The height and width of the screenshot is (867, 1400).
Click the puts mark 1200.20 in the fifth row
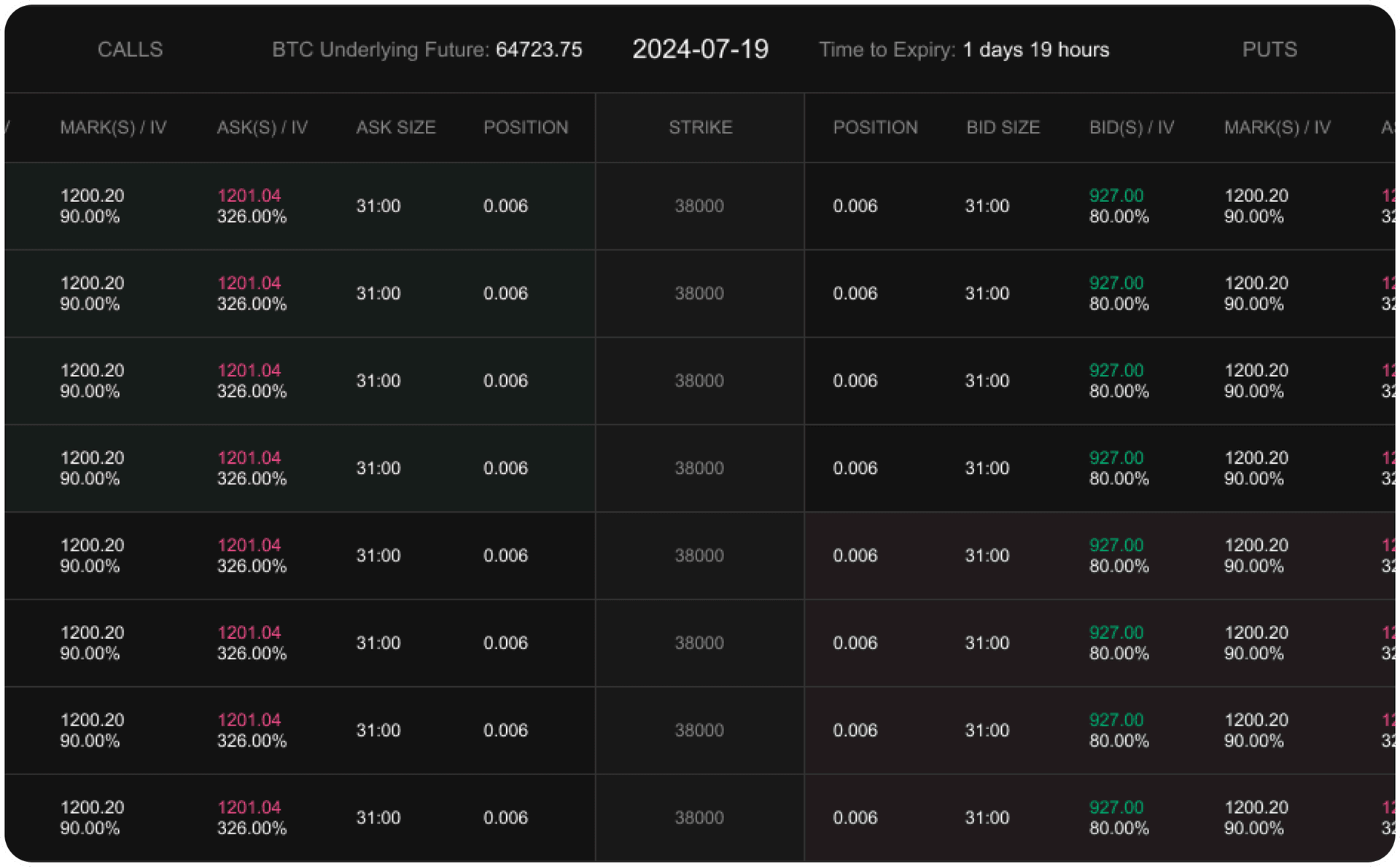click(x=1256, y=545)
